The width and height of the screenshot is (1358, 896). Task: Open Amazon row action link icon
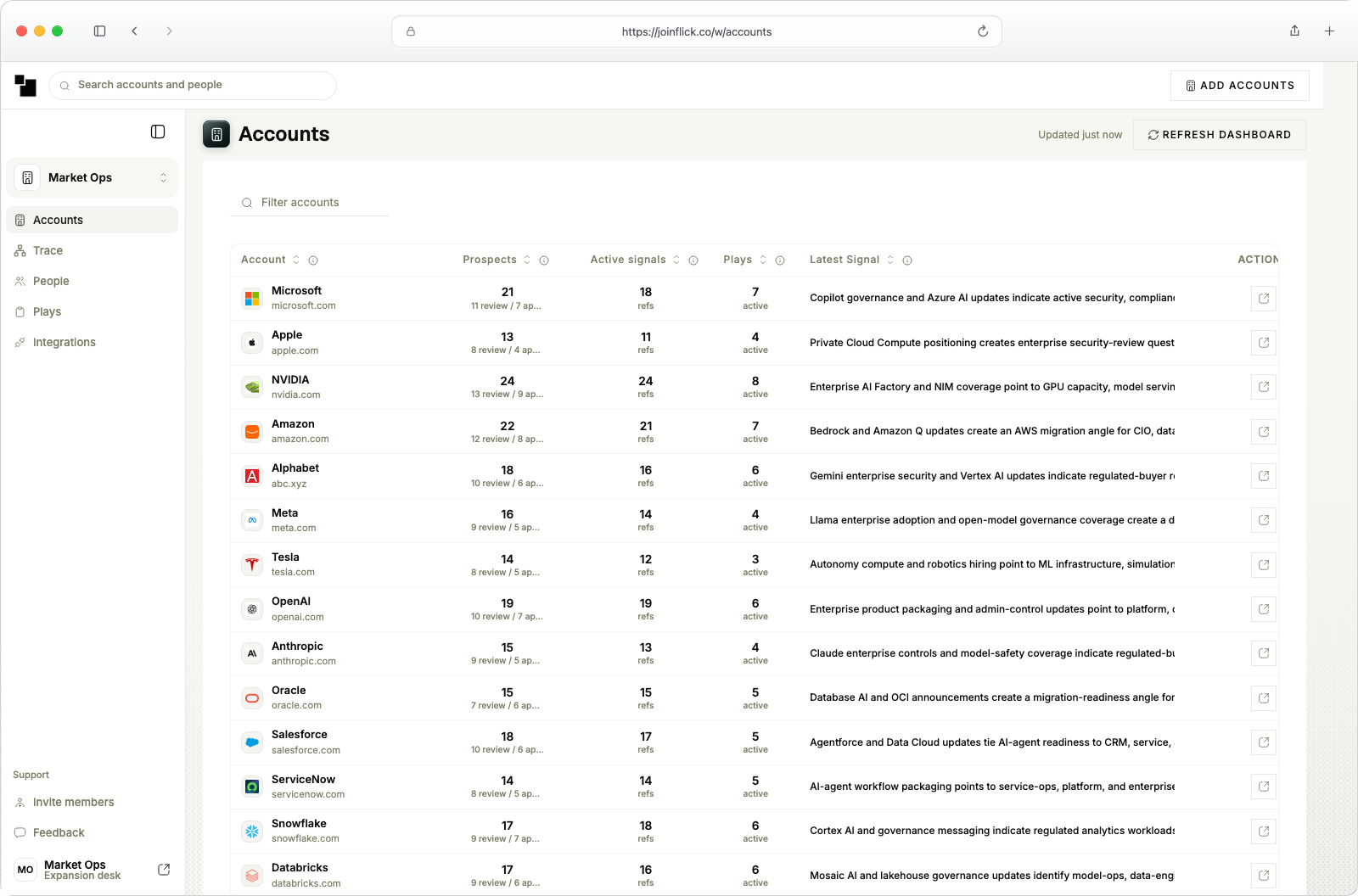click(1263, 432)
